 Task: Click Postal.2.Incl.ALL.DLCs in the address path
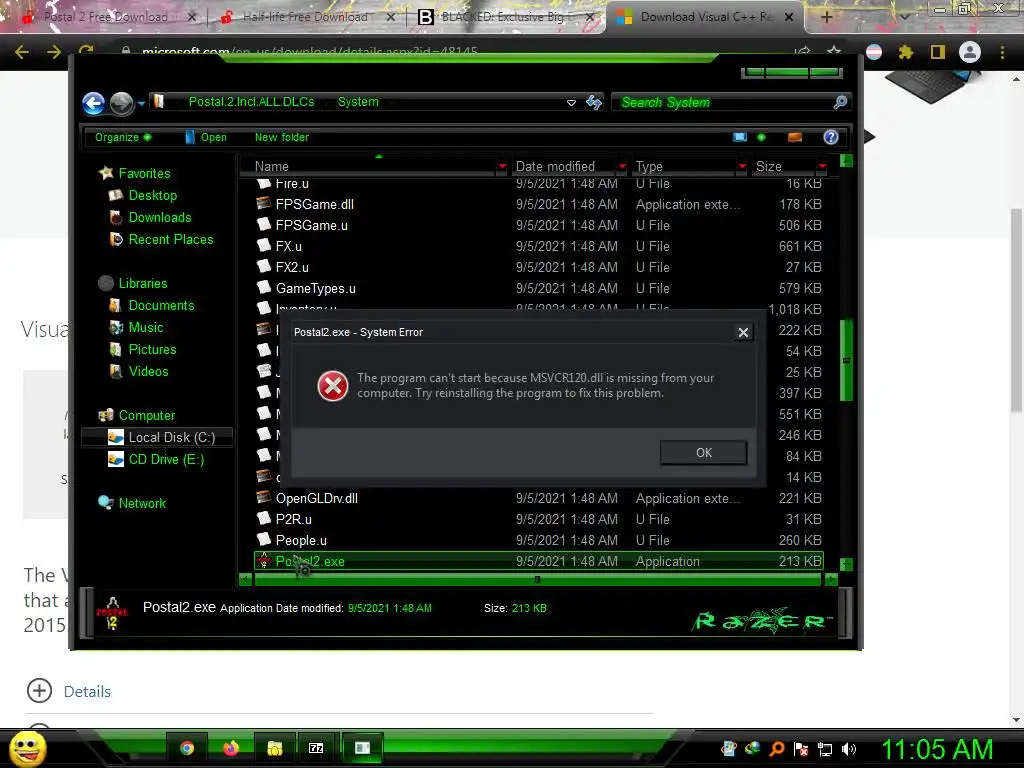point(251,102)
